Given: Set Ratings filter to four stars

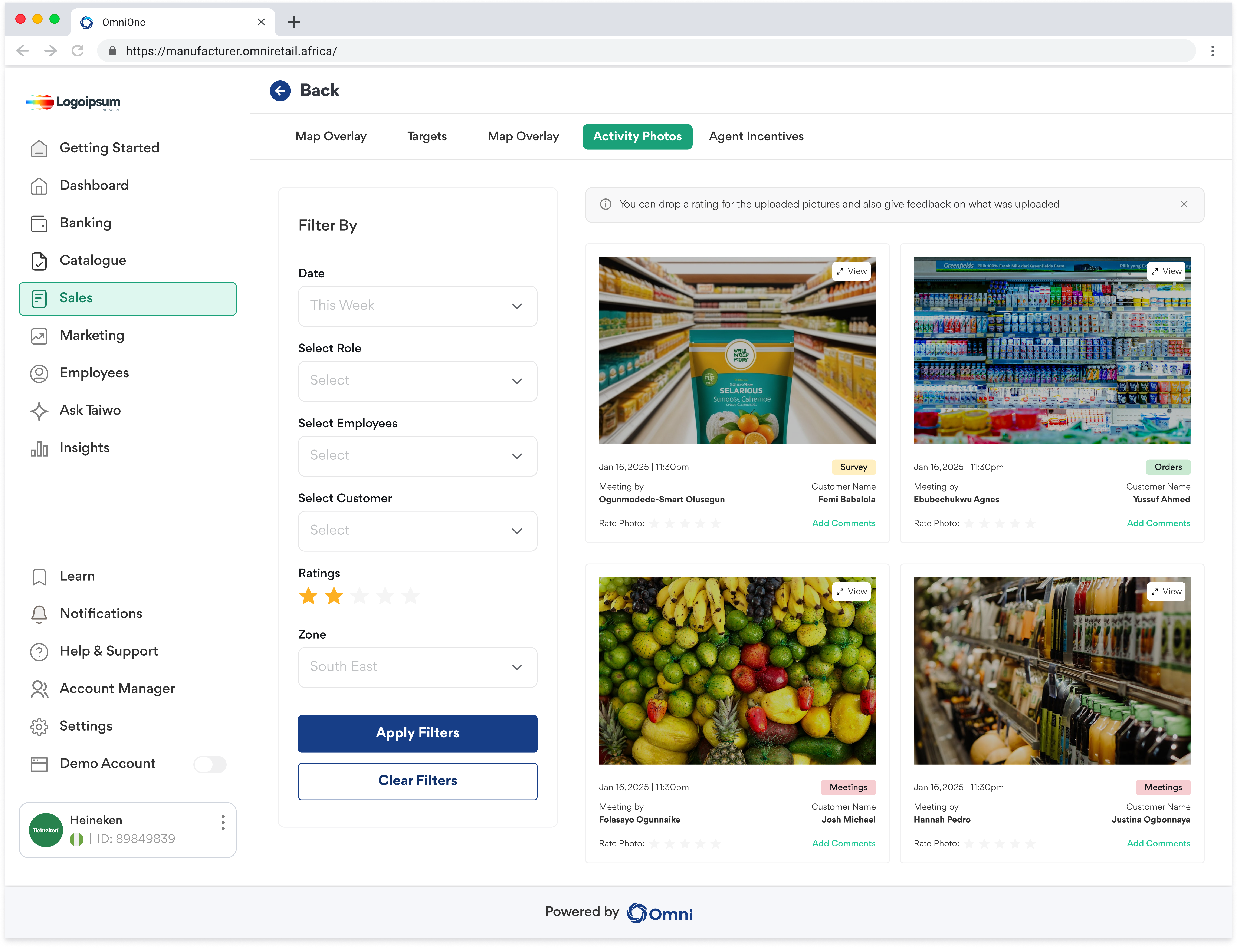Looking at the screenshot, I should pyautogui.click(x=385, y=596).
